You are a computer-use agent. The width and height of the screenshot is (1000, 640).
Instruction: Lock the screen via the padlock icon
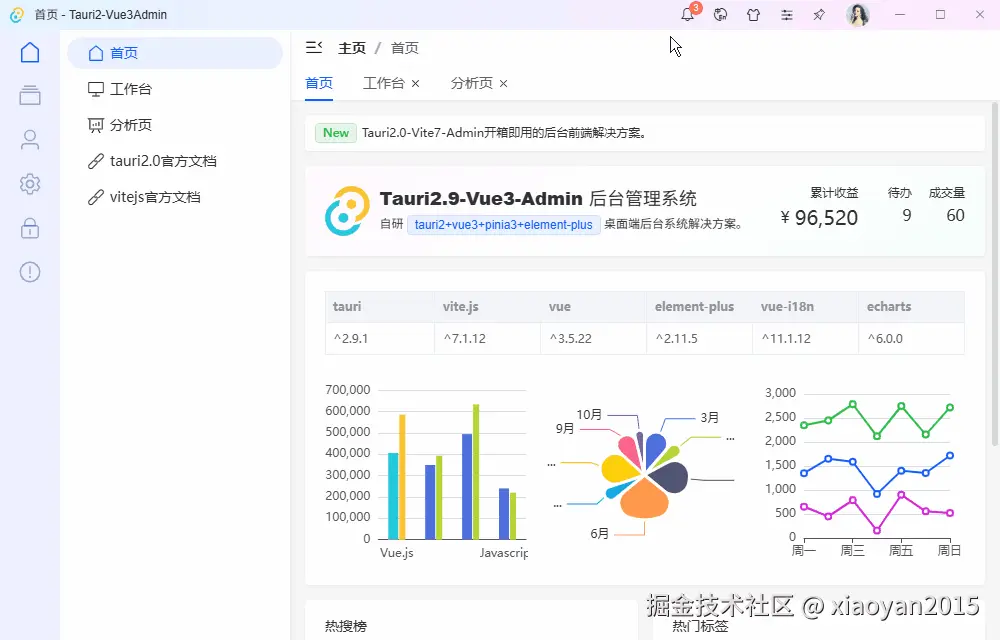click(29, 227)
